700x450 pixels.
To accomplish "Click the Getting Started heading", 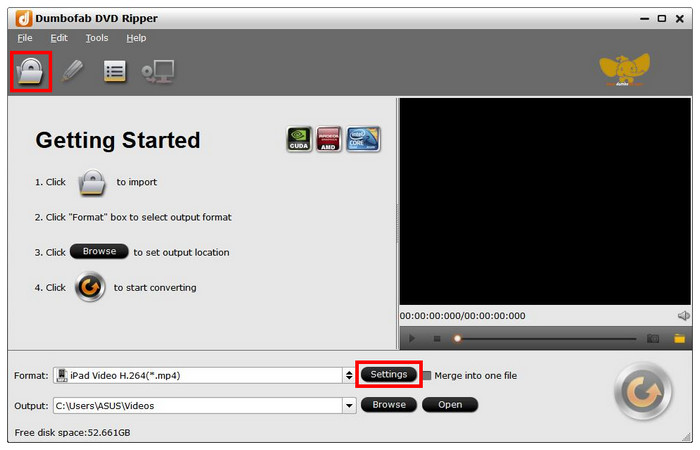I will click(x=118, y=140).
